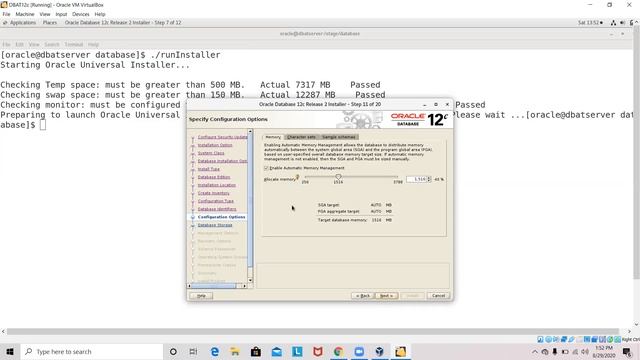Go to Configuration Type step
Viewport: 640px width, 360px height.
click(x=216, y=201)
